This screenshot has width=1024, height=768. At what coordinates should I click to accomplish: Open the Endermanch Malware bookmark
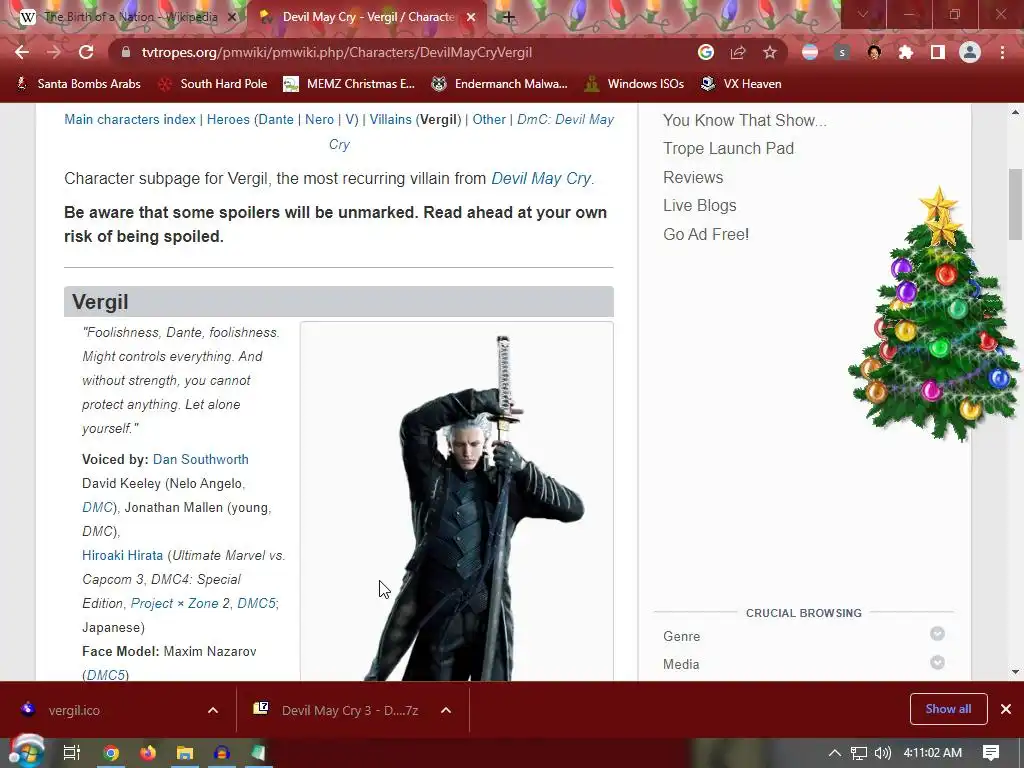500,84
